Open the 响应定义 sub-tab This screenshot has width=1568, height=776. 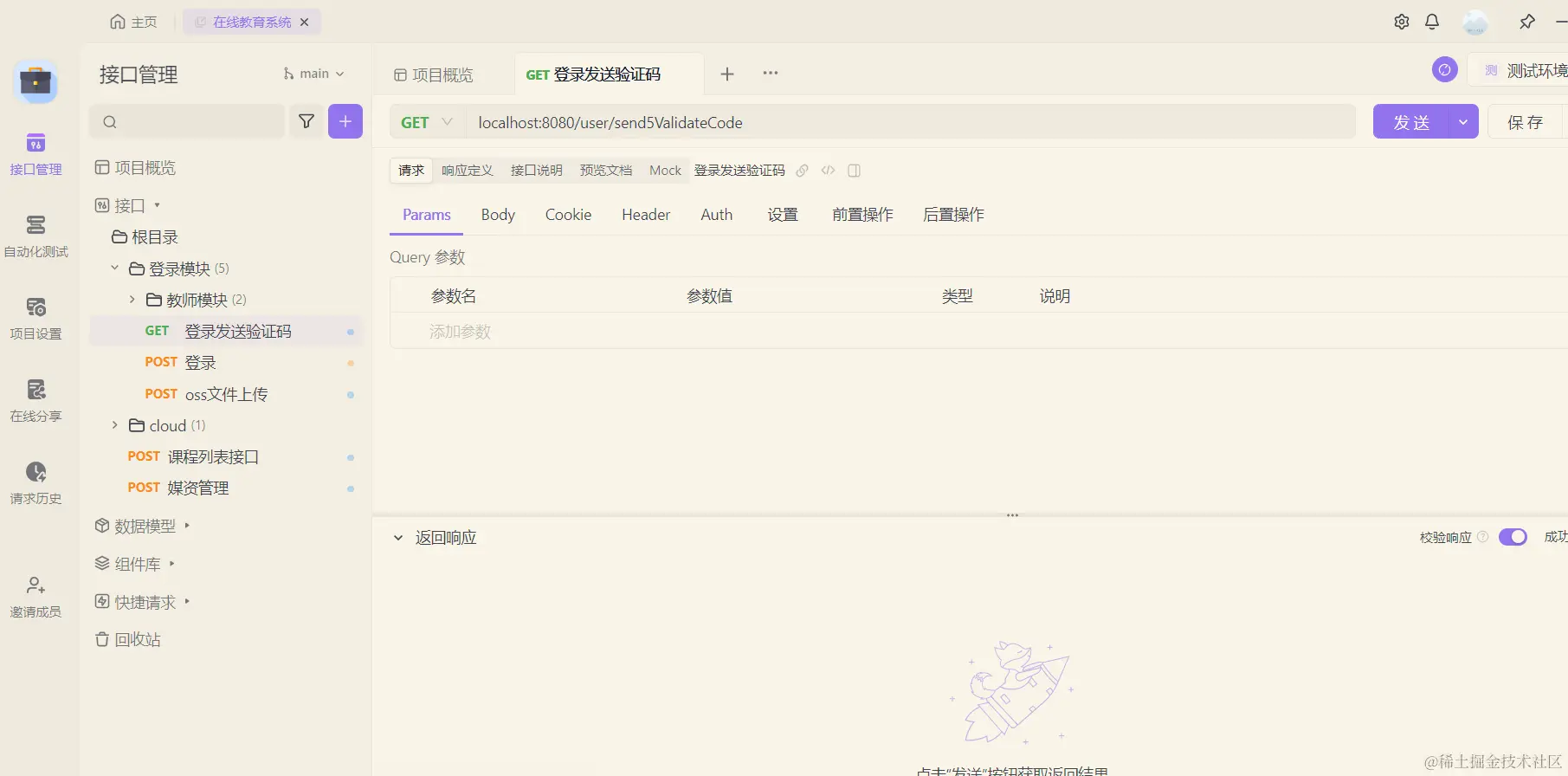[468, 171]
